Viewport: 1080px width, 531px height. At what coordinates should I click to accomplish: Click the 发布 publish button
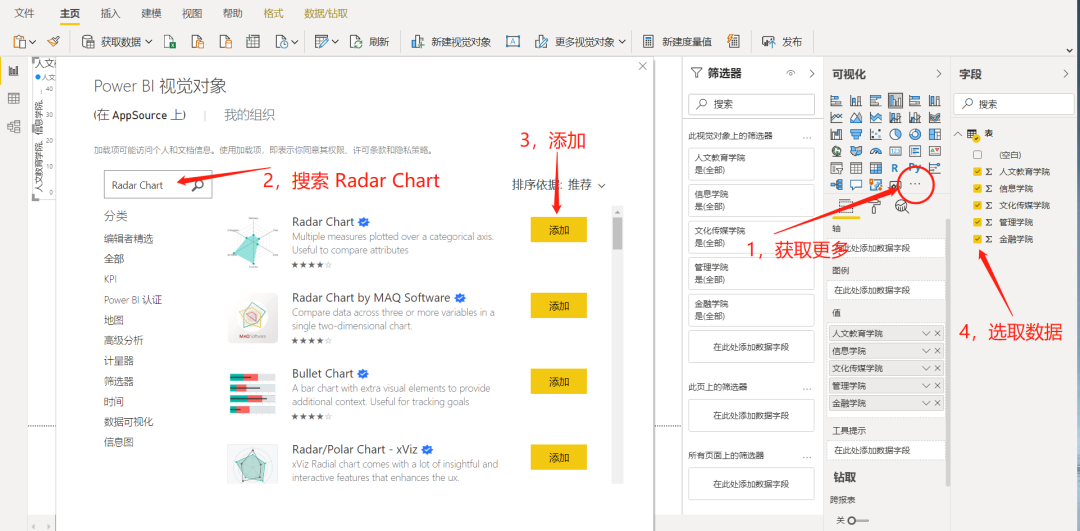(x=782, y=41)
